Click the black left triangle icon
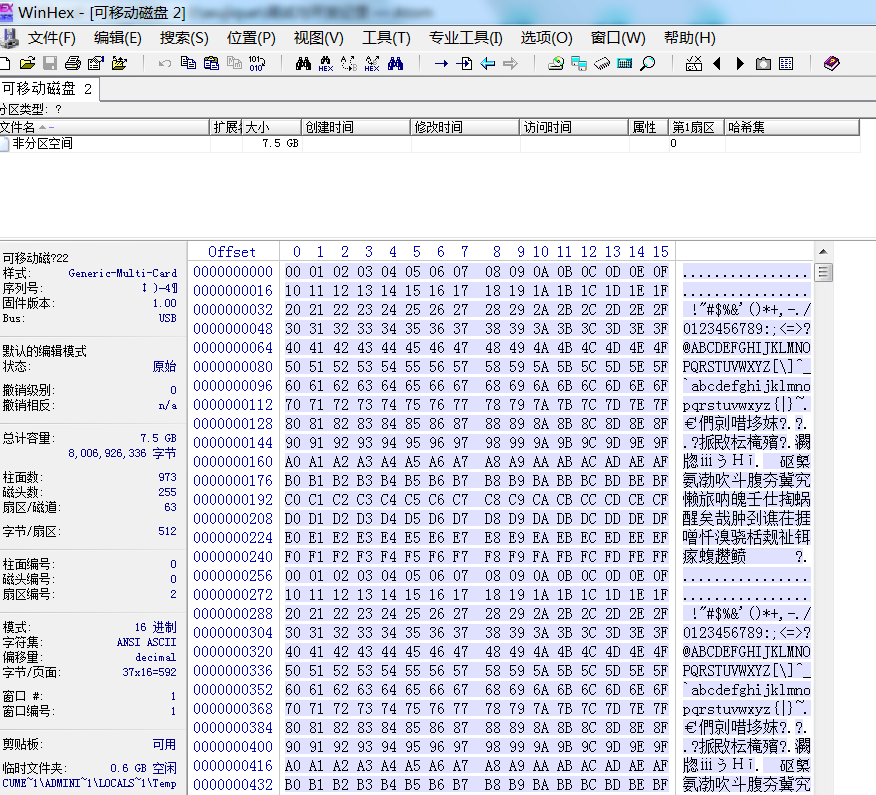876x795 pixels. click(x=717, y=64)
